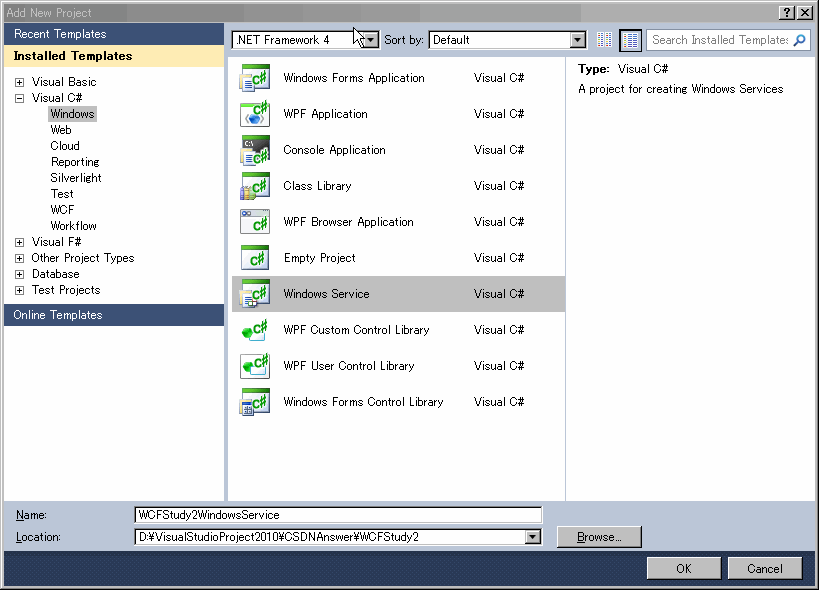
Task: Expand the Test Projects node
Action: tap(19, 290)
